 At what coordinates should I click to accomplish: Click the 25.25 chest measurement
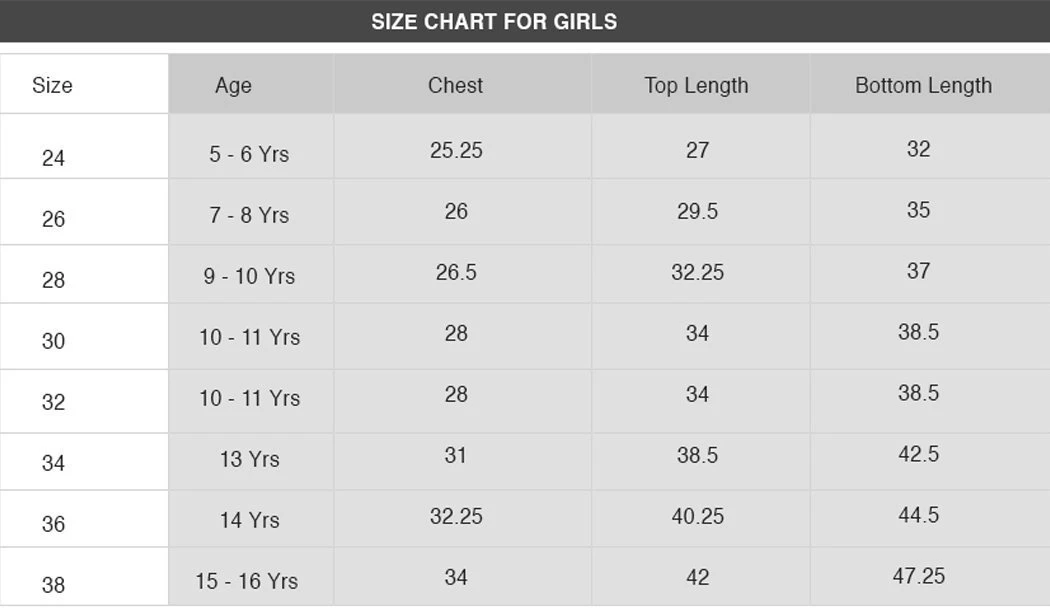tap(456, 150)
